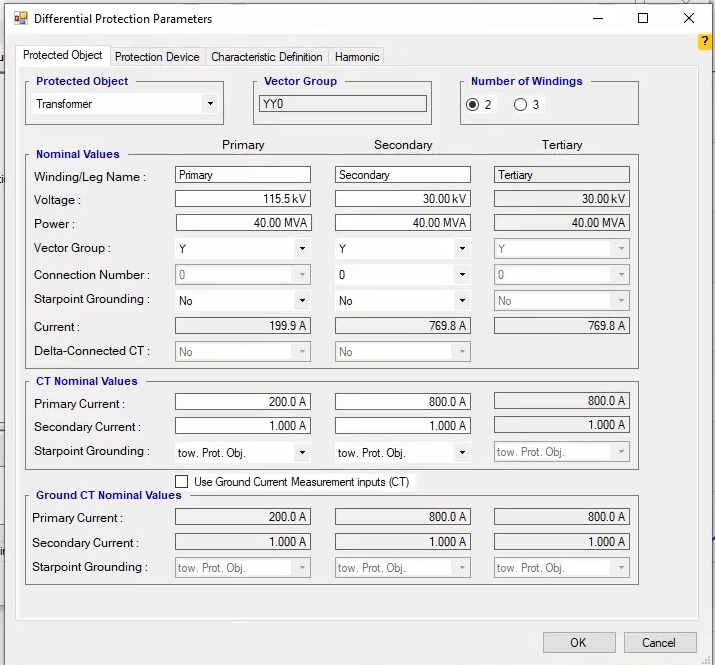Go to the Harmonic tab

coord(357,57)
